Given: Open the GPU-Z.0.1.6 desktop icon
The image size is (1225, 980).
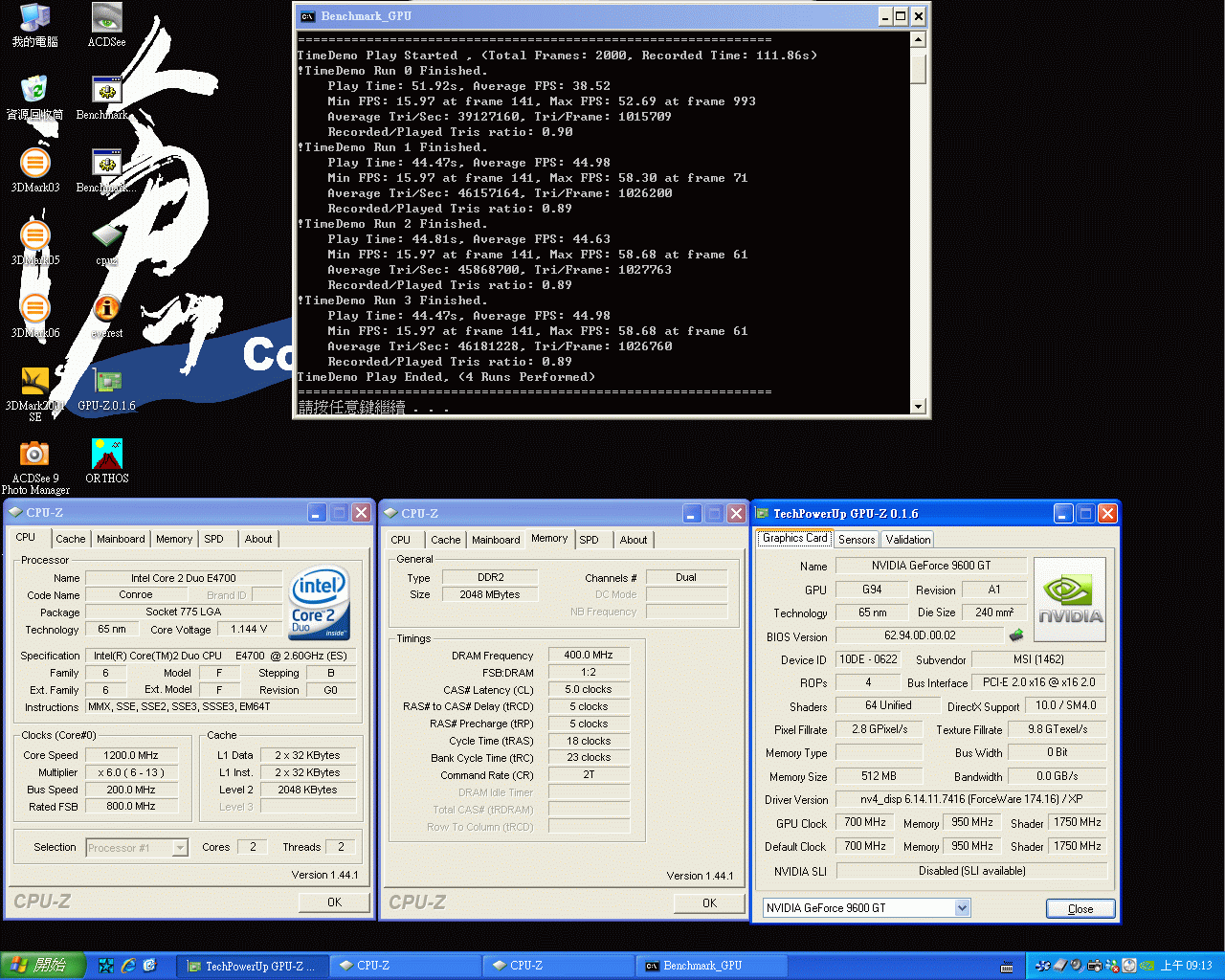Looking at the screenshot, I should [106, 390].
